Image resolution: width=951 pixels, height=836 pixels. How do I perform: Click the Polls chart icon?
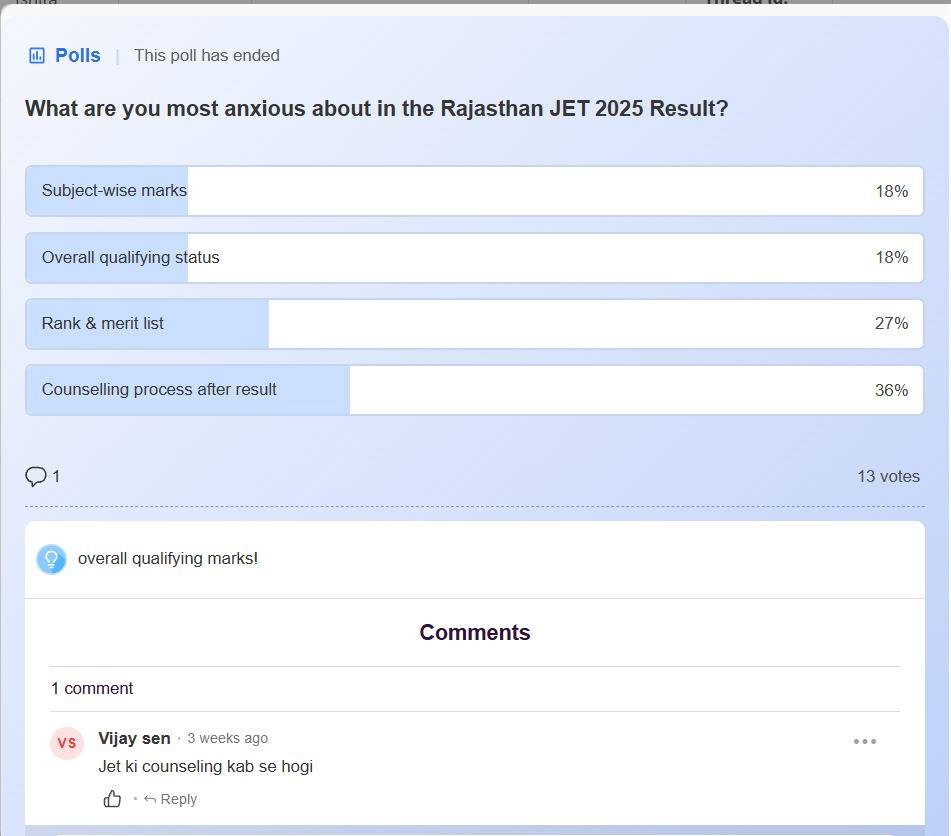point(37,56)
